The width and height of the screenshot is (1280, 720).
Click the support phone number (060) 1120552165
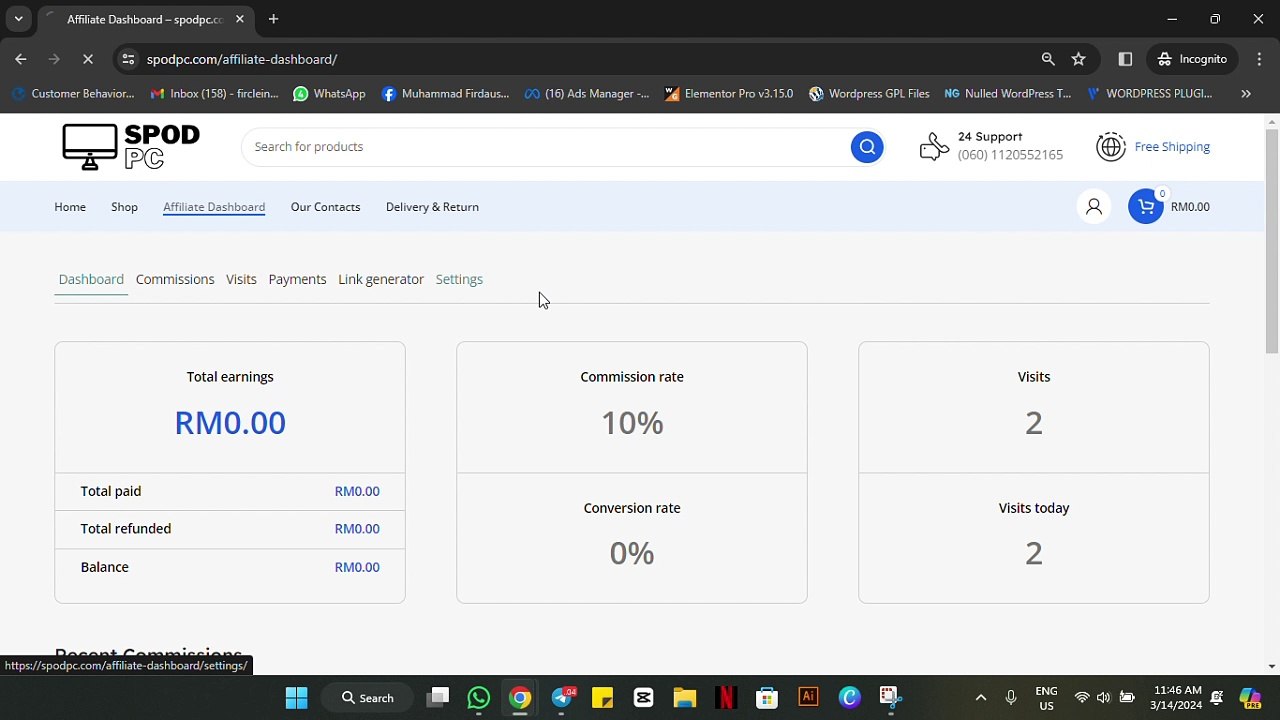click(1010, 155)
